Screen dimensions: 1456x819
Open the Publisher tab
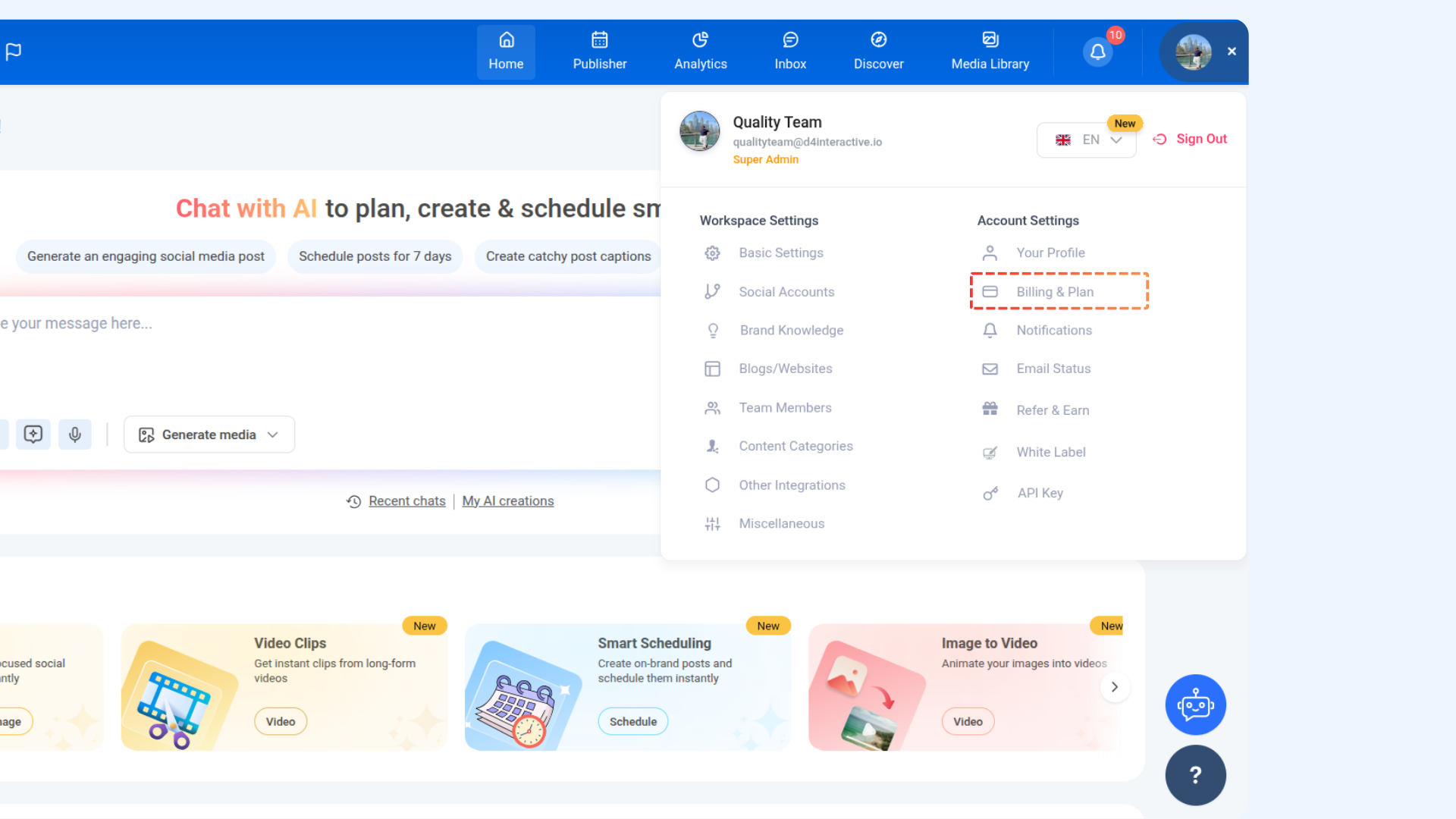click(x=600, y=52)
